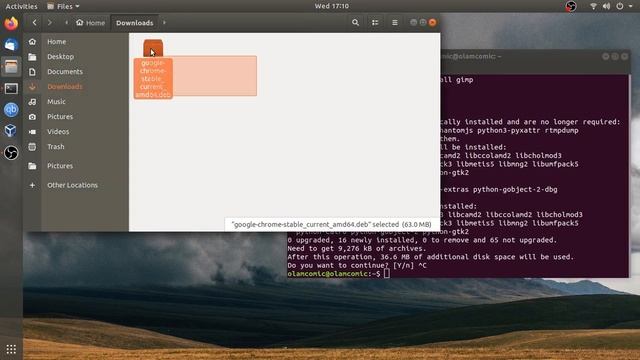This screenshot has width=640, height=360.
Task: Open Trash in the sidebar
Action: [x=56, y=147]
